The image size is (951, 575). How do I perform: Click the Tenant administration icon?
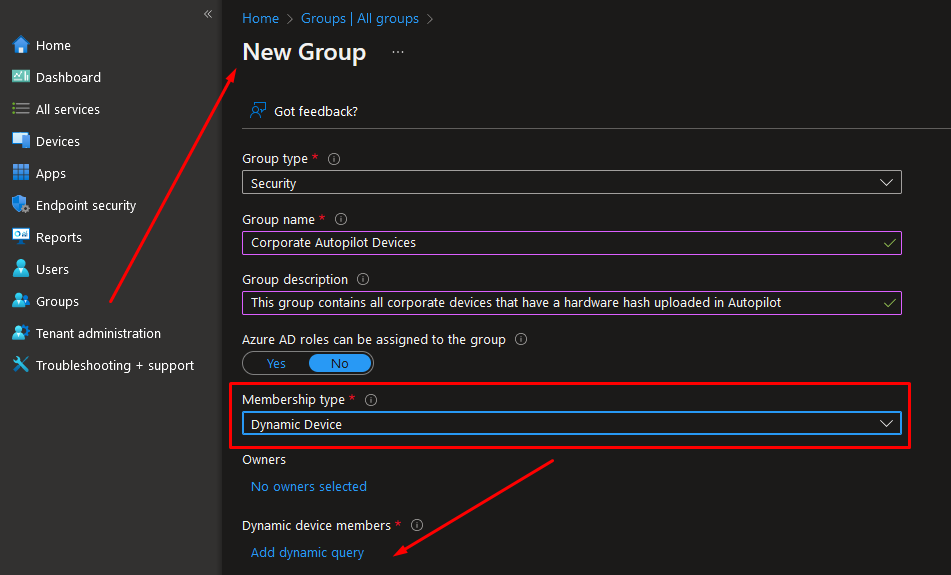(x=21, y=332)
